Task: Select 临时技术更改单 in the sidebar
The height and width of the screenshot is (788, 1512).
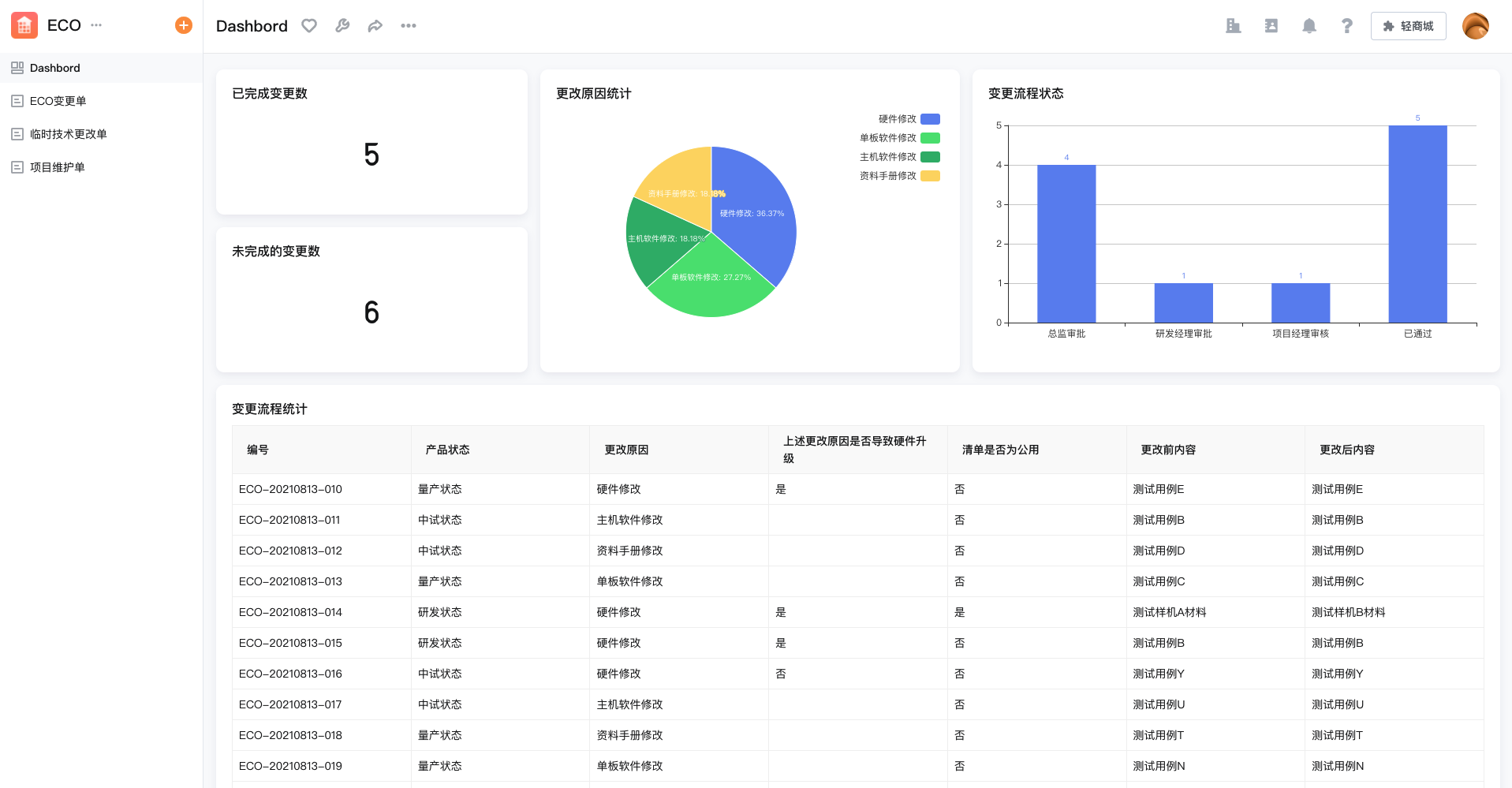Action: (x=69, y=134)
